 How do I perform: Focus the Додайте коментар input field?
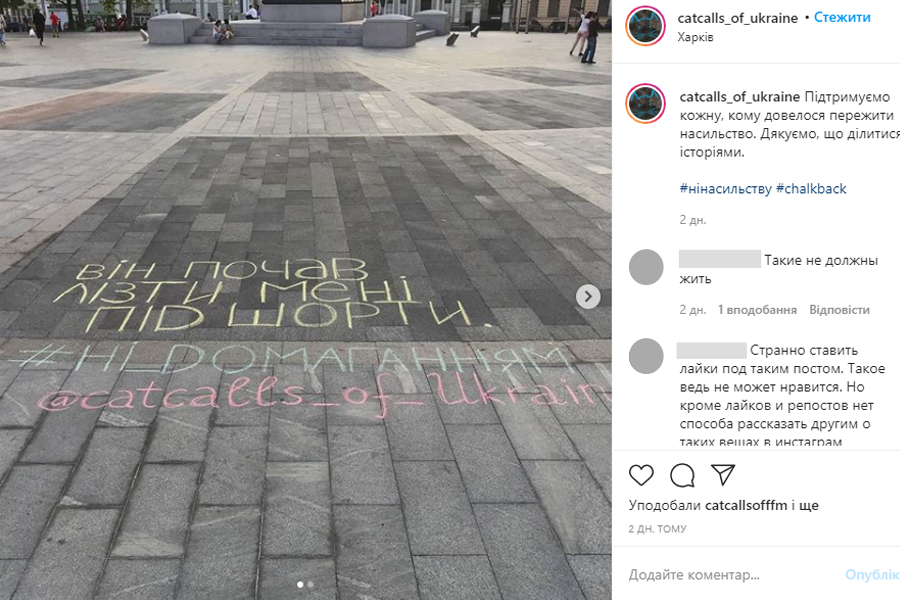coord(733,574)
